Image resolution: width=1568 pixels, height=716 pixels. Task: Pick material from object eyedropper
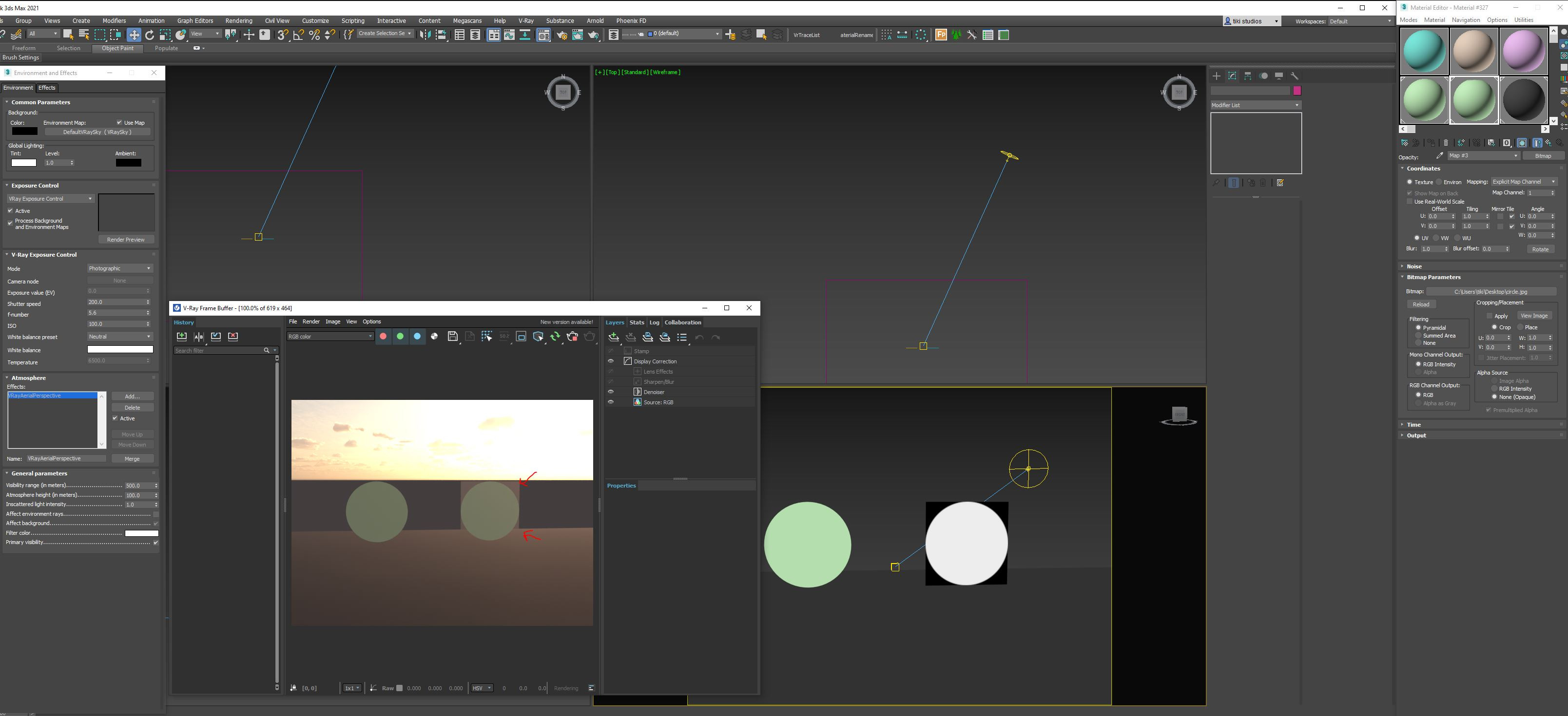point(1439,156)
